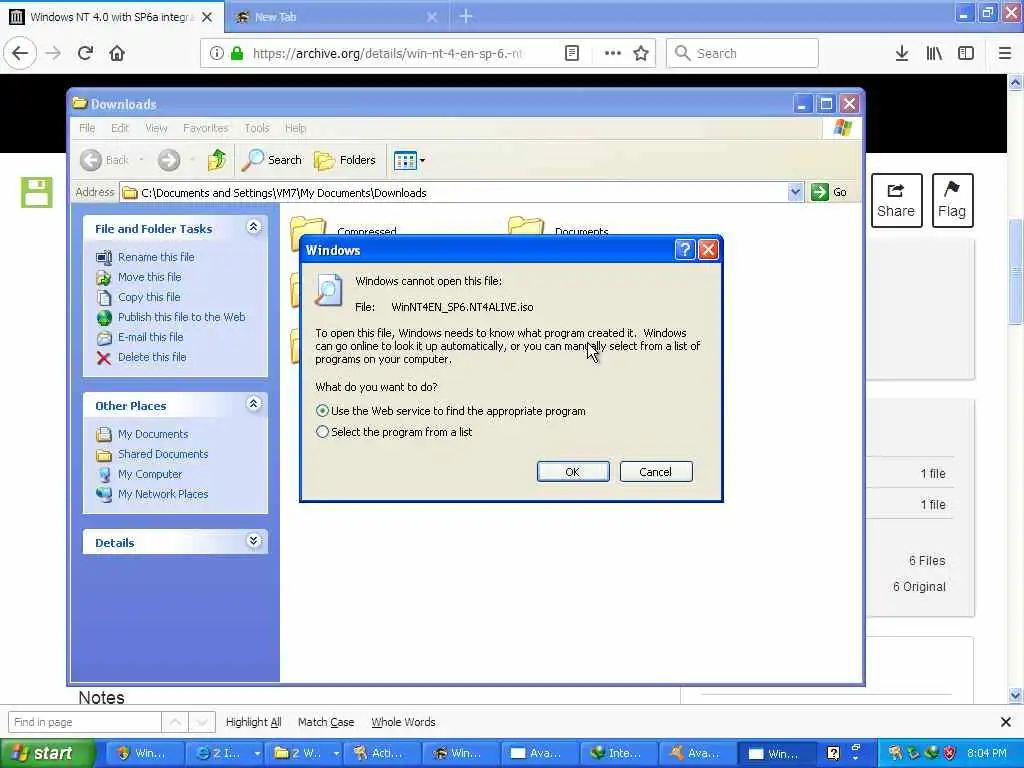Click the Find in page field
1024x768 pixels.
click(x=84, y=722)
